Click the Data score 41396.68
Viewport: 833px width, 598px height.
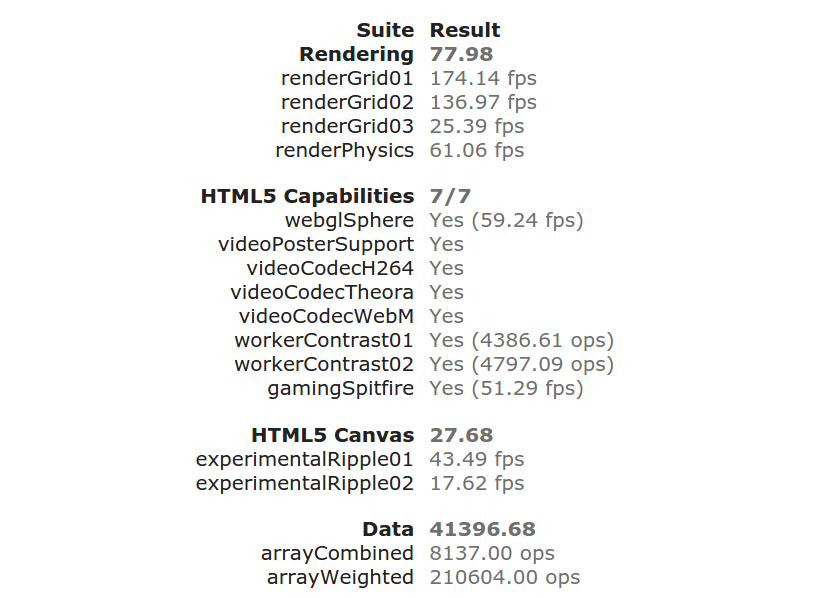point(483,529)
